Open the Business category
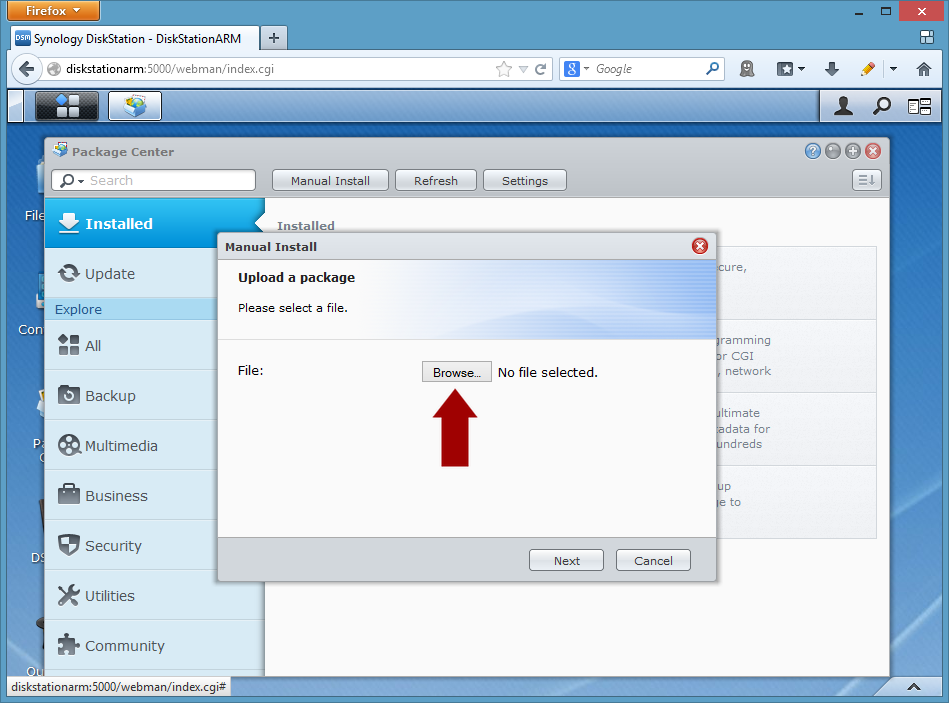Viewport: 949px width, 703px height. pyautogui.click(x=131, y=495)
